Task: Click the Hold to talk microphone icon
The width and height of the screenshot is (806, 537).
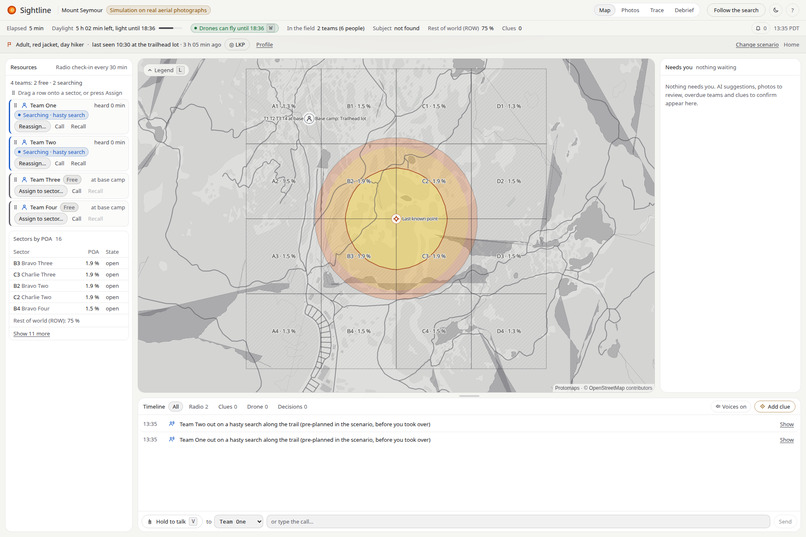Action: 150,522
